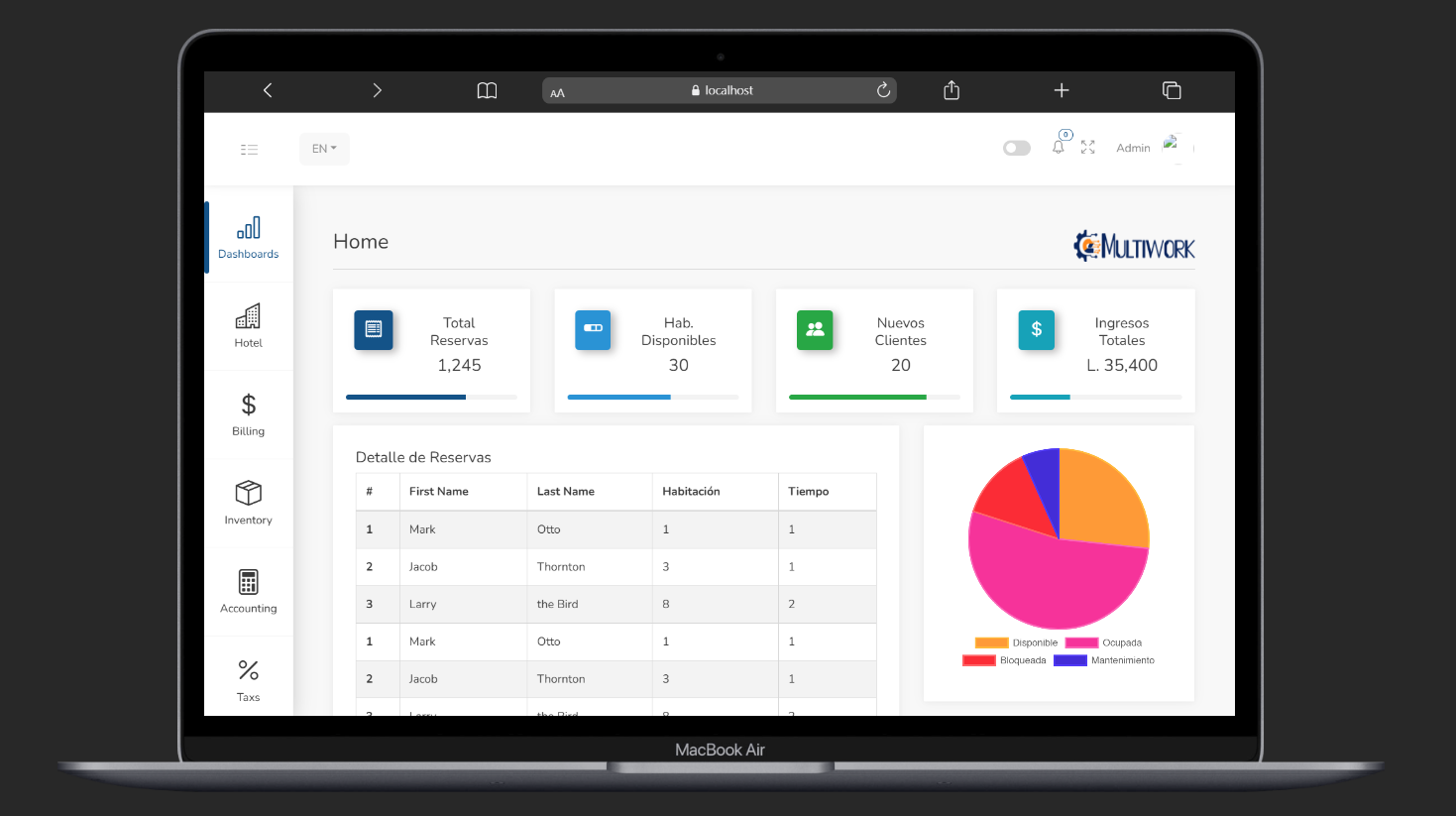Go back with browser back button
The image size is (1456, 816).
(x=268, y=90)
